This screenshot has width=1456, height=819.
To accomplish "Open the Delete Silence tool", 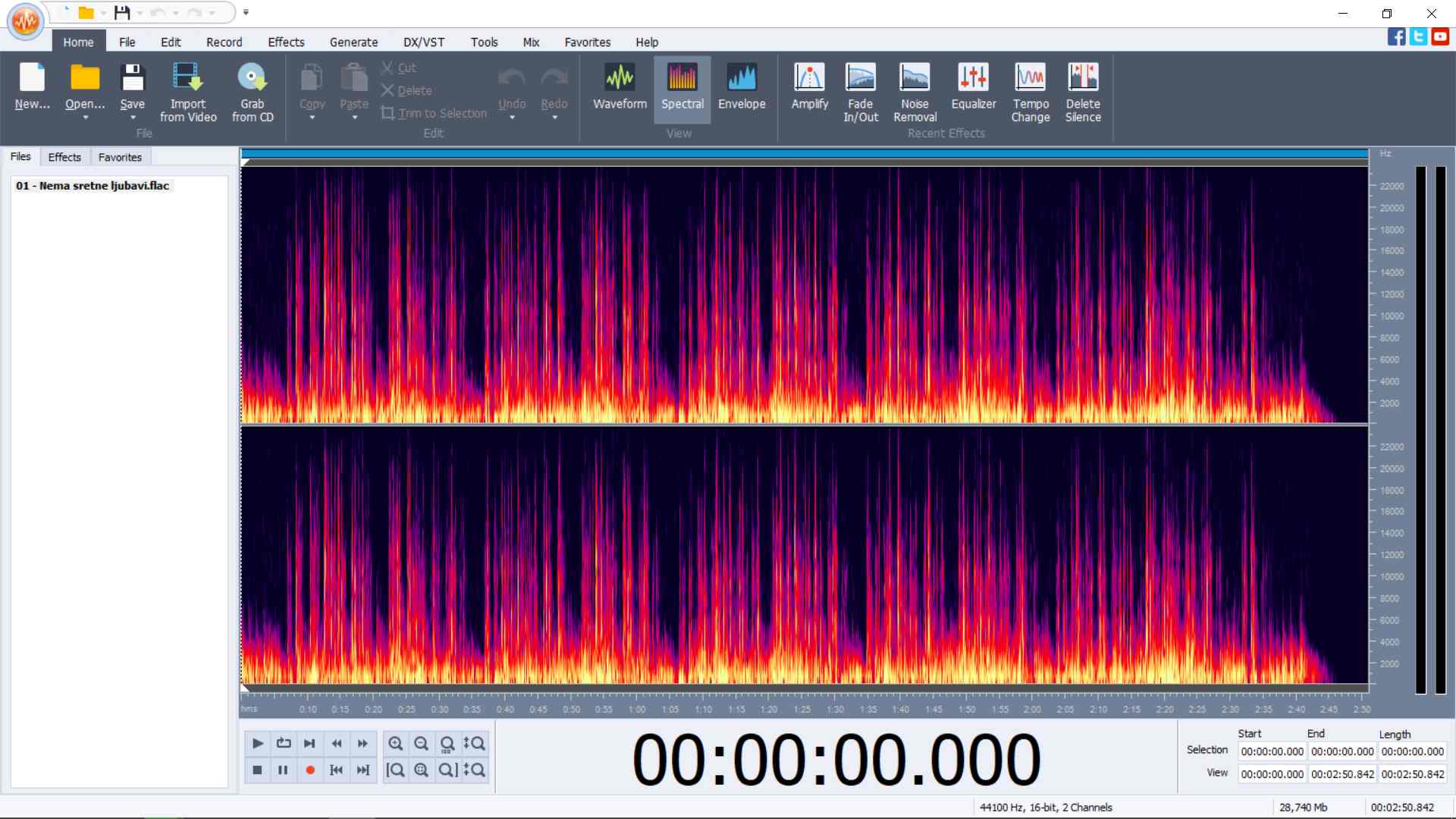I will point(1083,91).
